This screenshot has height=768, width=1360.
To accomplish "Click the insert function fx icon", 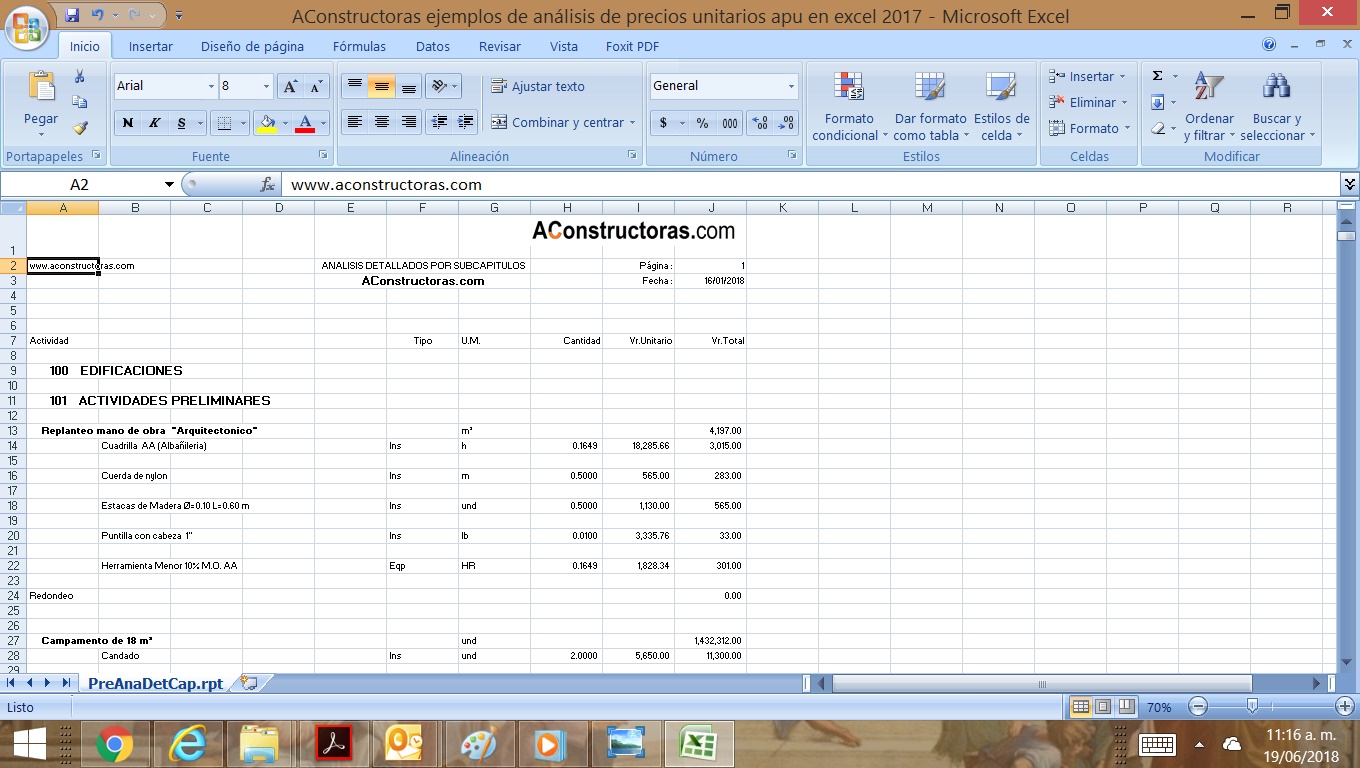I will click(x=267, y=185).
